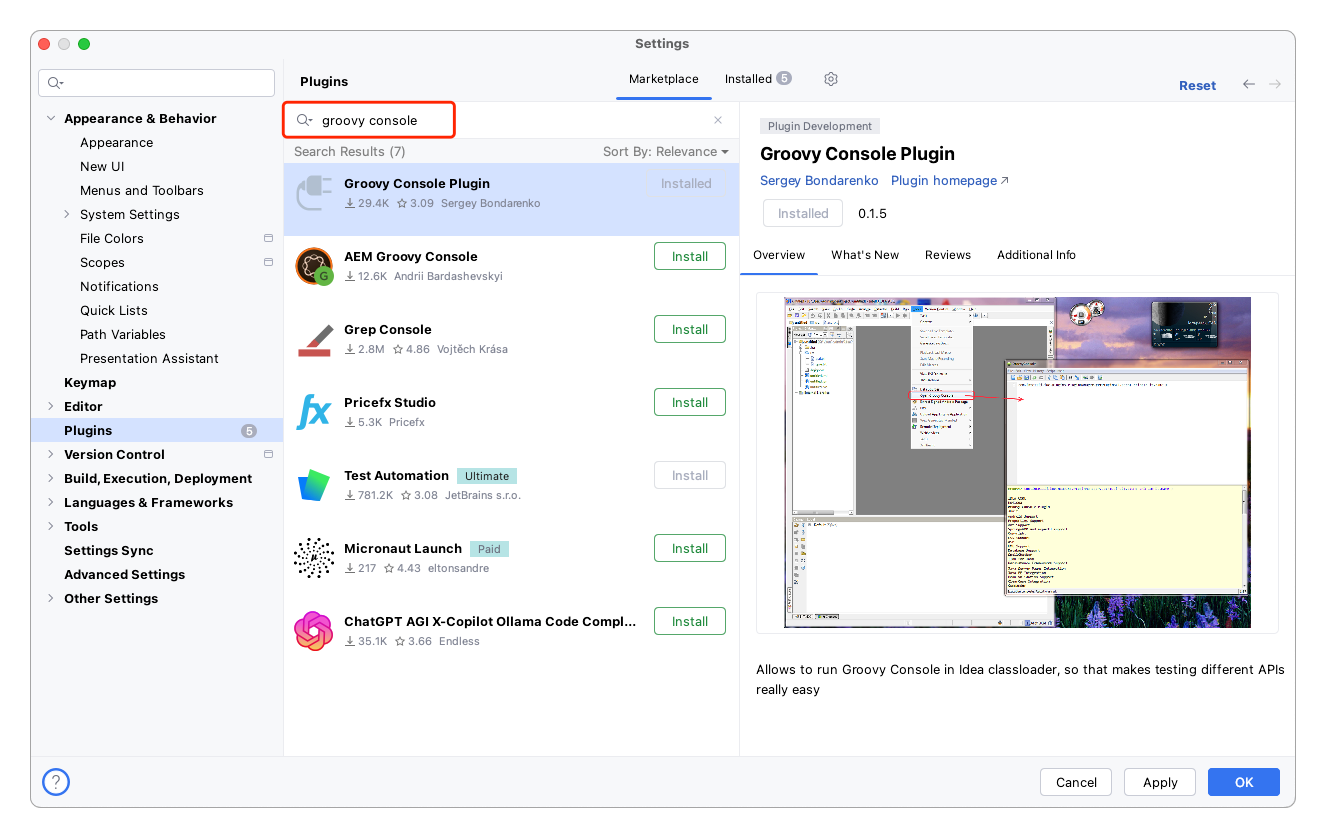Click the magnifier icon in plugin search
This screenshot has width=1326, height=838.
click(304, 120)
